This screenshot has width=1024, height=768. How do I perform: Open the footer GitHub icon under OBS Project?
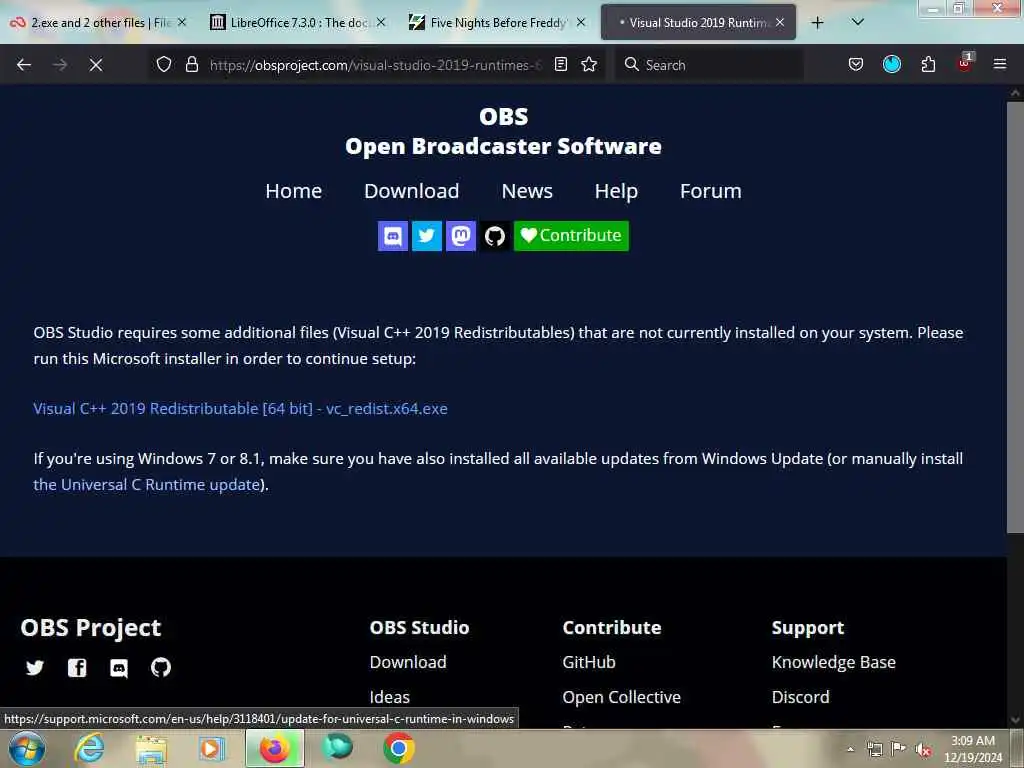point(161,667)
